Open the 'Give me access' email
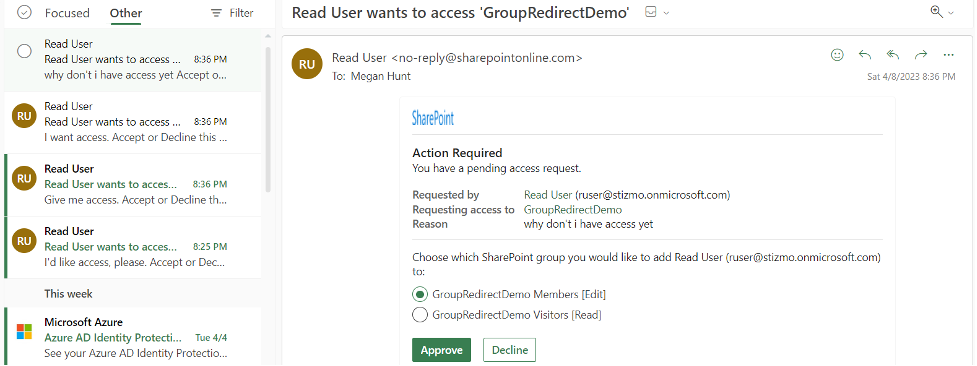The width and height of the screenshot is (977, 366). (x=133, y=185)
